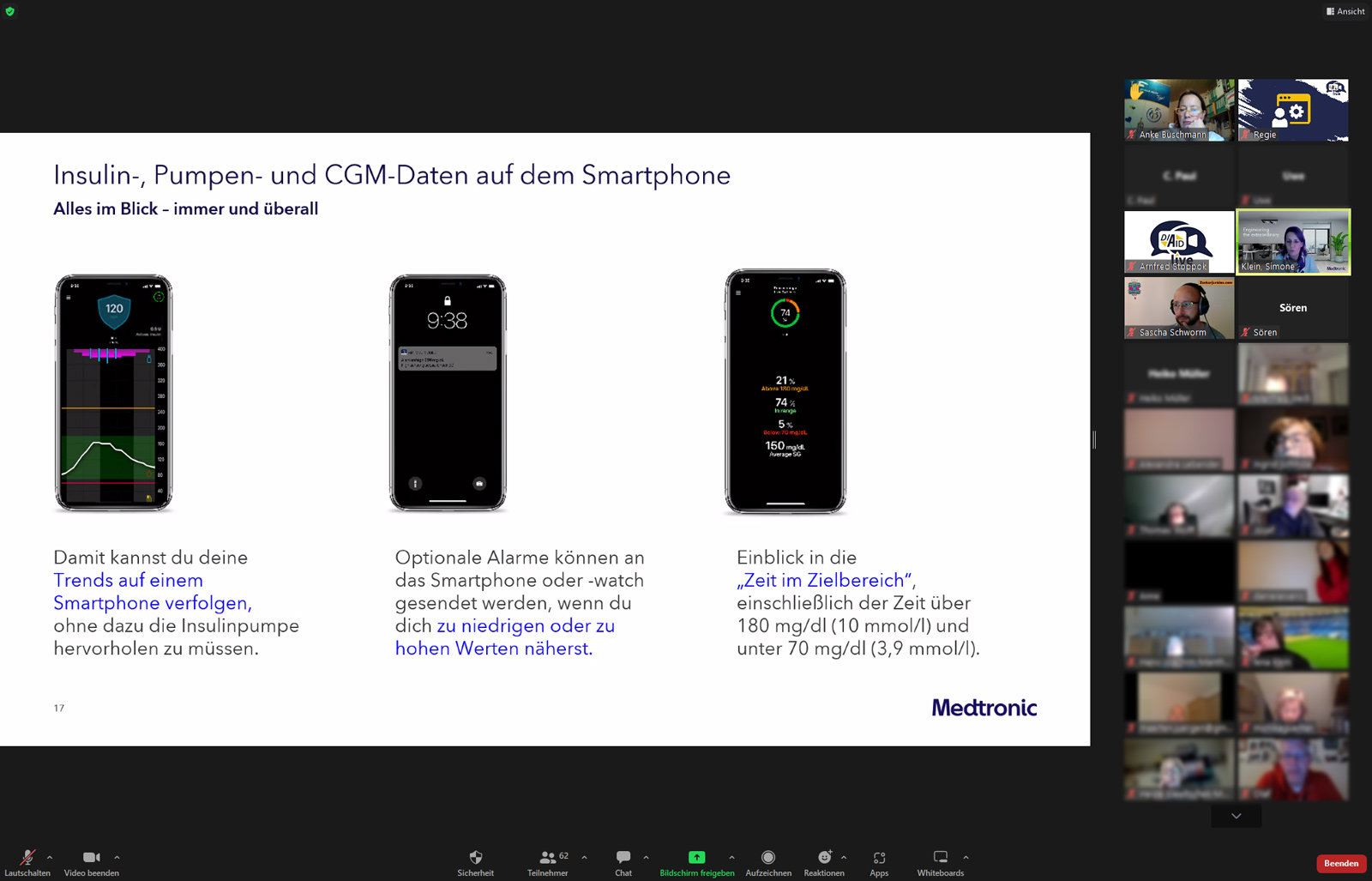Open Whiteboards from the toolbar

pos(941,862)
